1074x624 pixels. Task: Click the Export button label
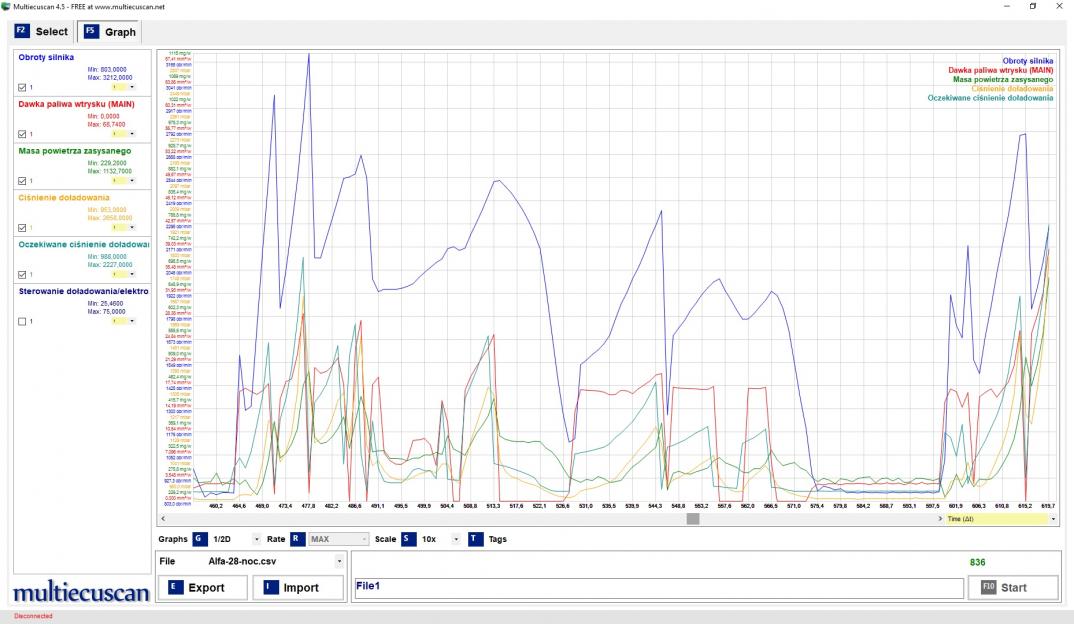tap(206, 587)
